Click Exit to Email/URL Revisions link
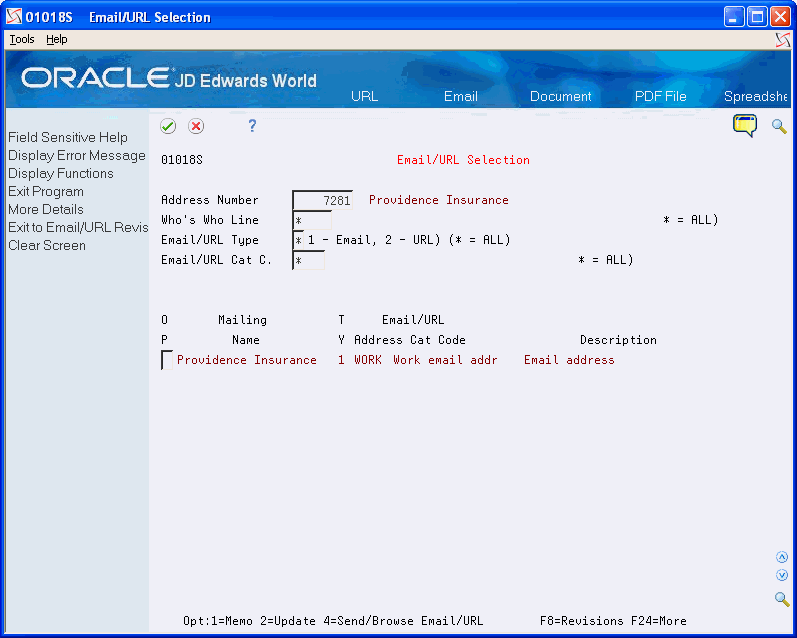Image resolution: width=797 pixels, height=638 pixels. coord(78,227)
